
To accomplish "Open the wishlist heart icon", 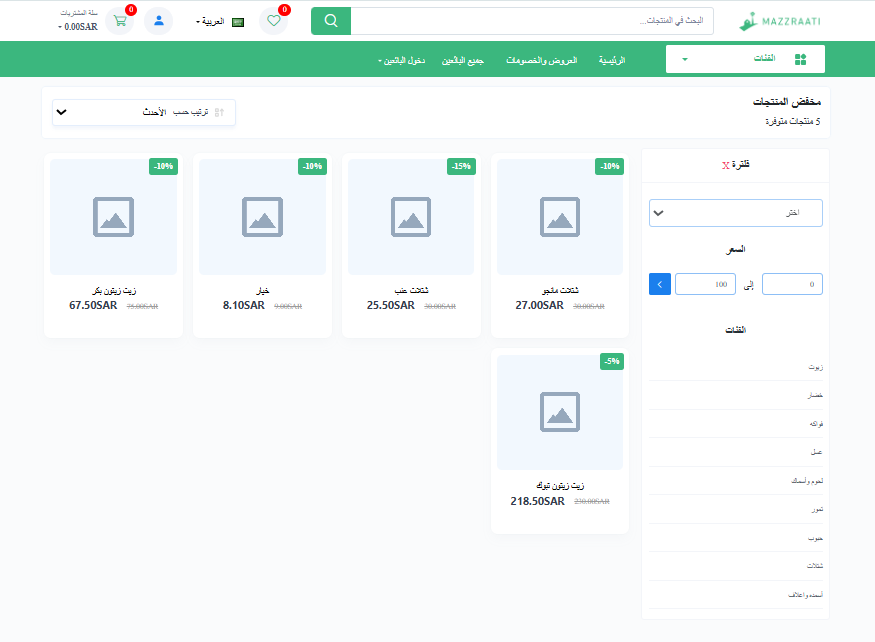I will tap(273, 21).
